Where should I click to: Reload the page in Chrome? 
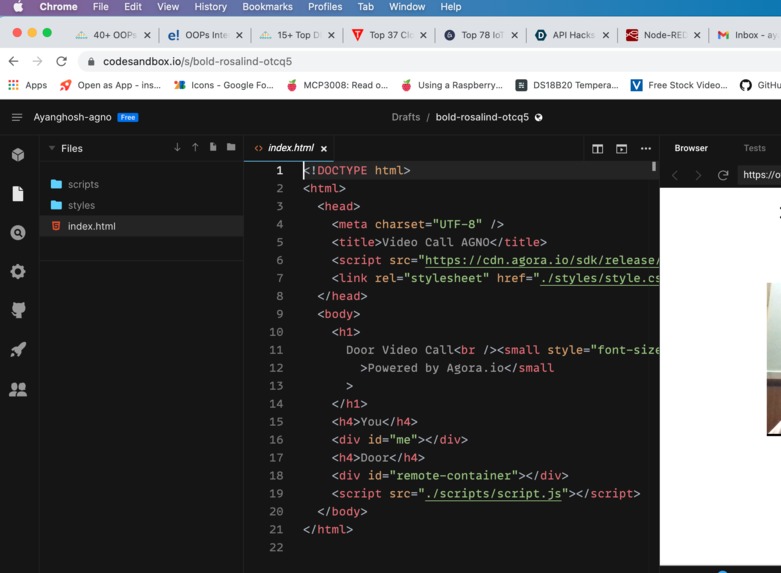(x=61, y=61)
